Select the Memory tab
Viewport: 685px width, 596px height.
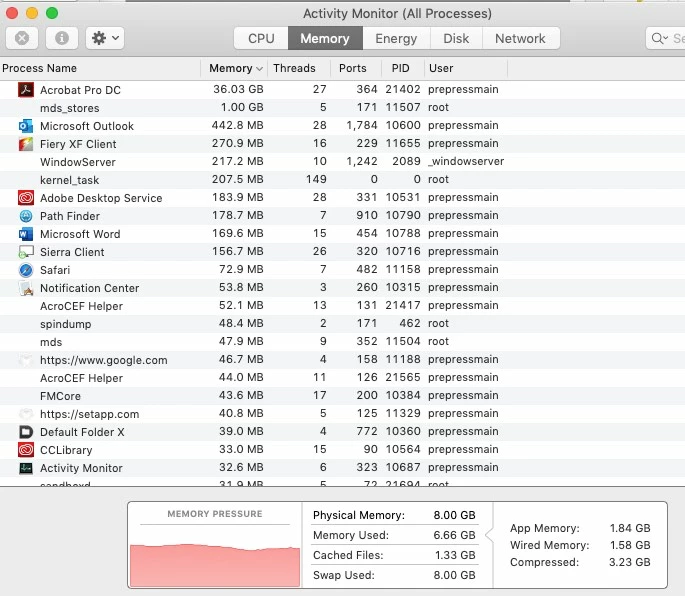pos(325,38)
